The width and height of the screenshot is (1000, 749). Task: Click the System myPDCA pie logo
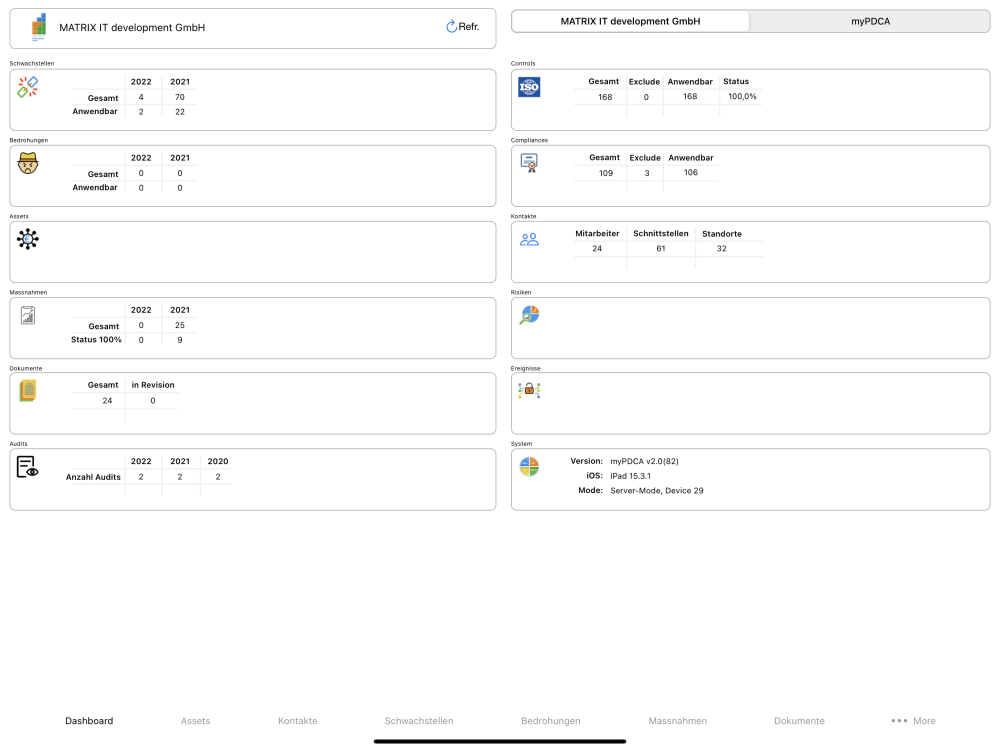529,467
